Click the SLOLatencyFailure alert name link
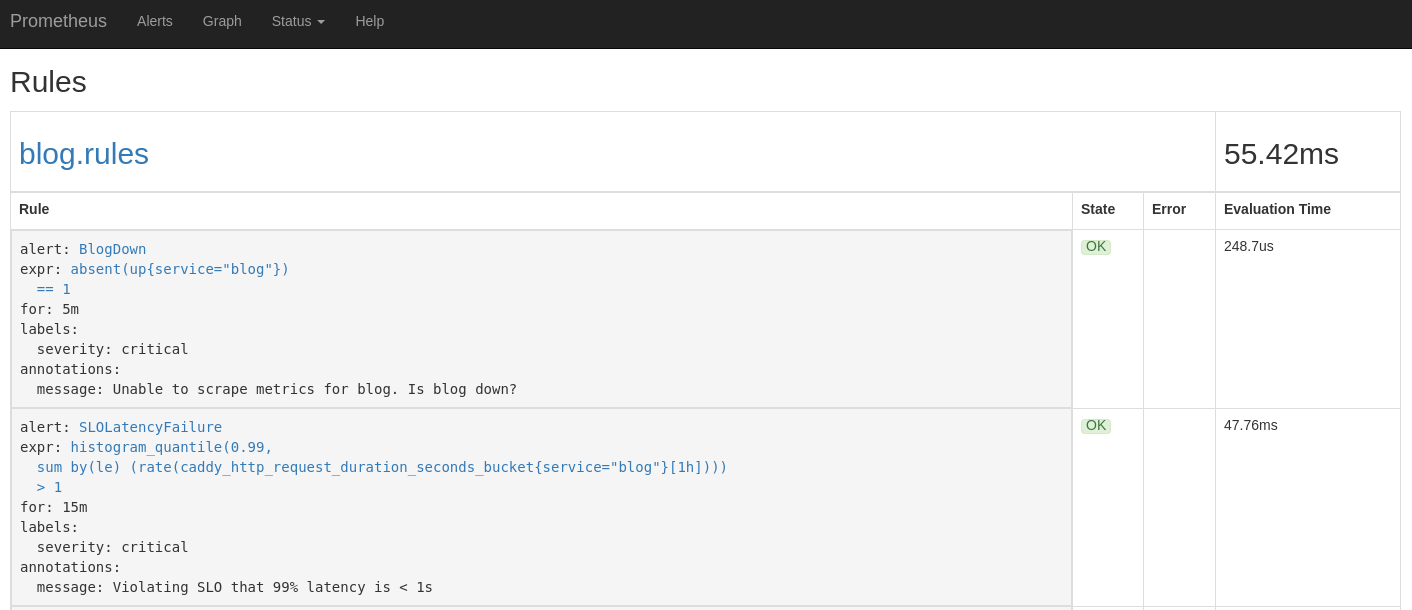The image size is (1412, 610). coord(150,427)
